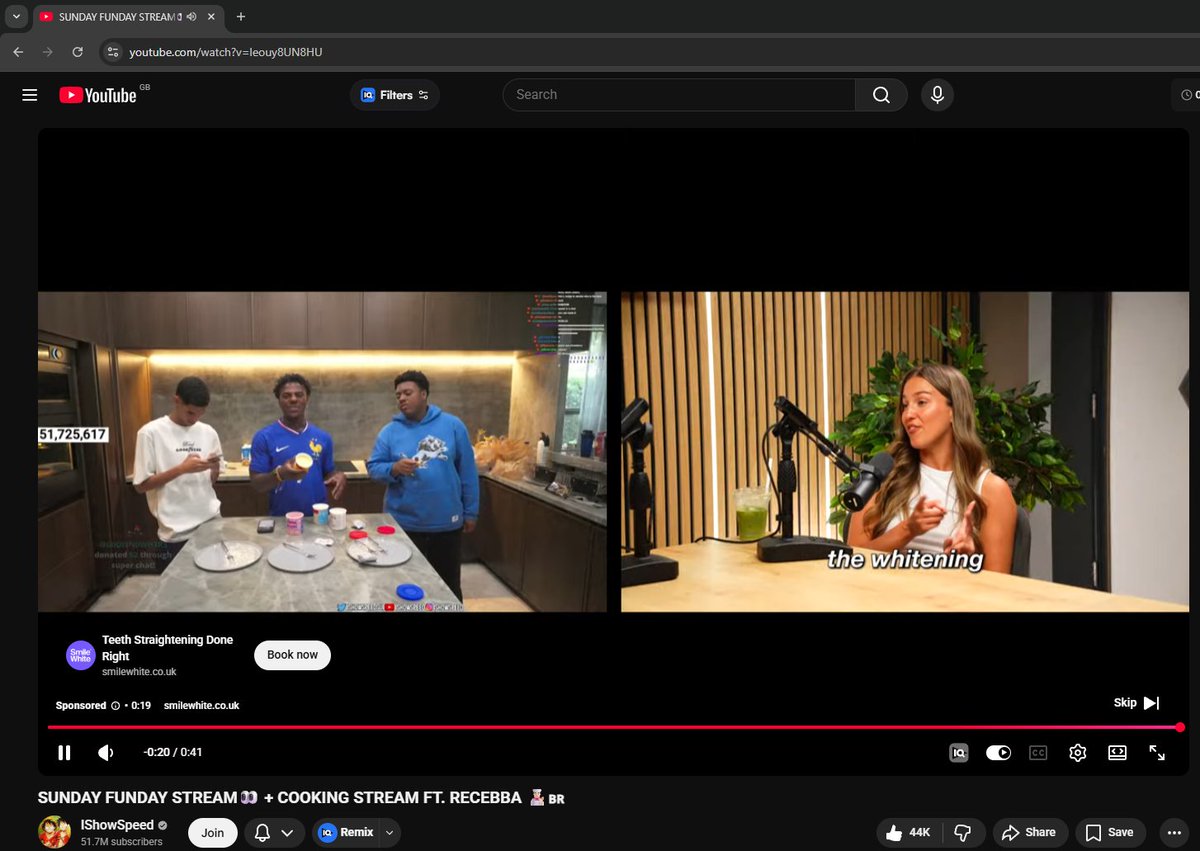
Task: Toggle closed captions CC button
Action: (x=1038, y=753)
